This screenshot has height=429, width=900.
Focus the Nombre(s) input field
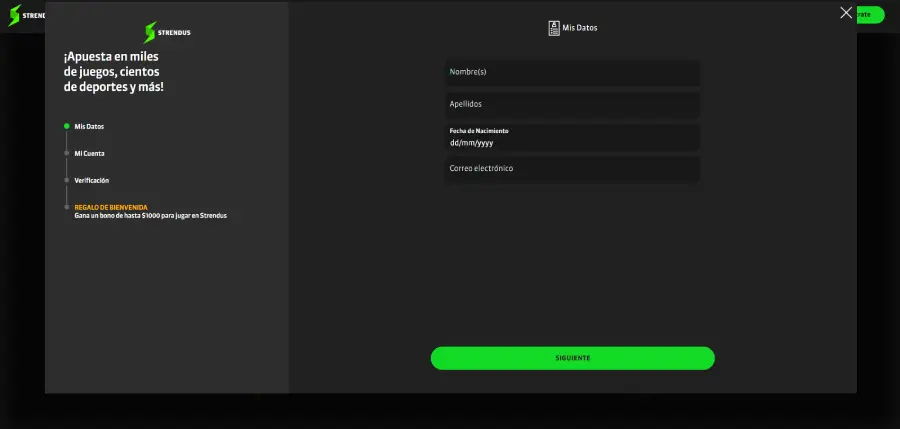pyautogui.click(x=572, y=73)
